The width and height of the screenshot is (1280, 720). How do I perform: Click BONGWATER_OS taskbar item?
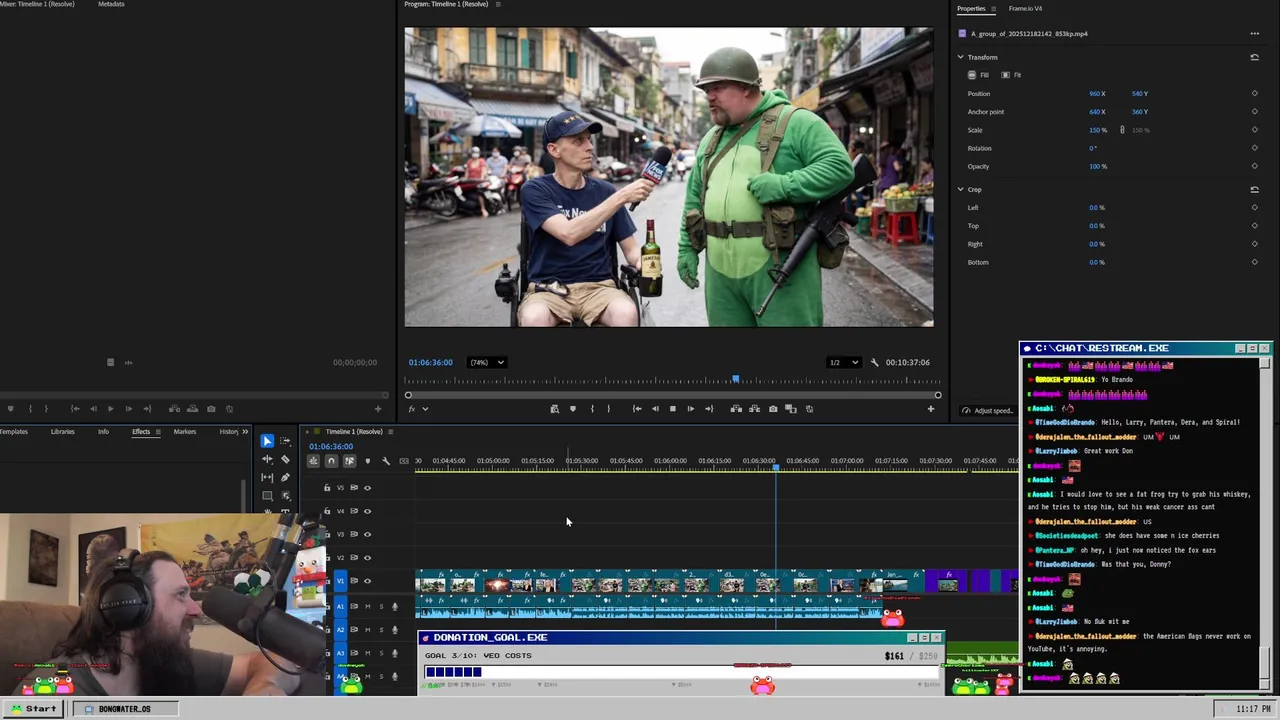click(124, 709)
